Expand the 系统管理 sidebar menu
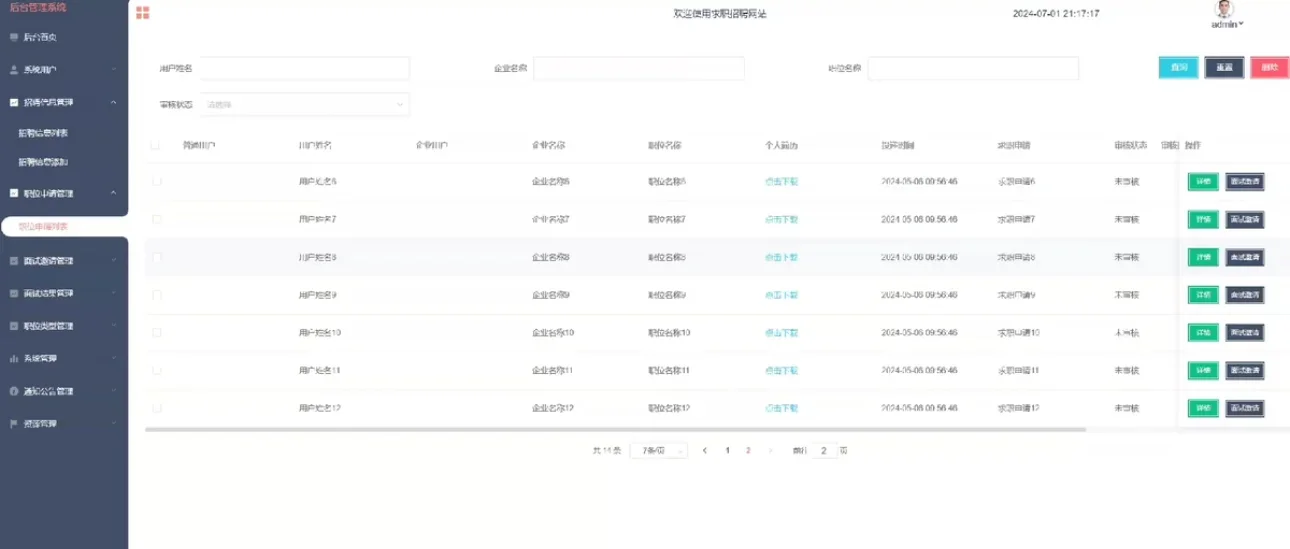 (114, 358)
